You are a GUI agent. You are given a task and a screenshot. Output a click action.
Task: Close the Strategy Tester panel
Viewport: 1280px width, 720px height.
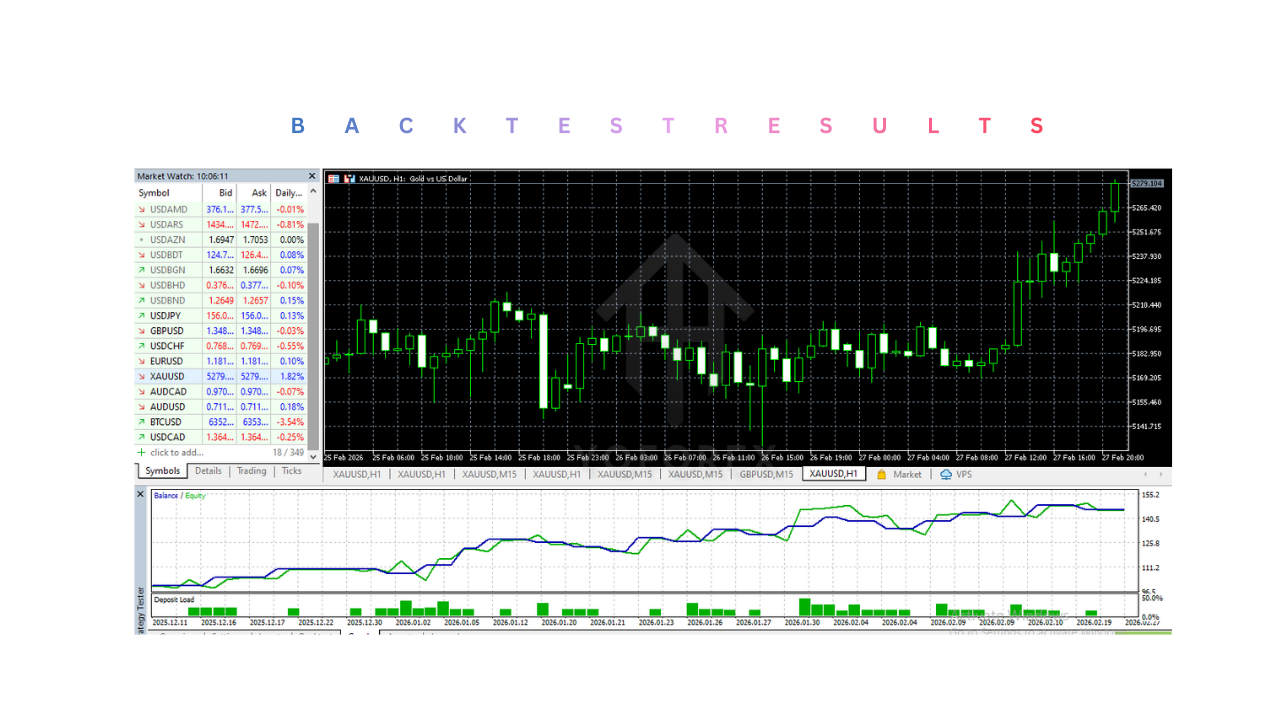point(140,494)
